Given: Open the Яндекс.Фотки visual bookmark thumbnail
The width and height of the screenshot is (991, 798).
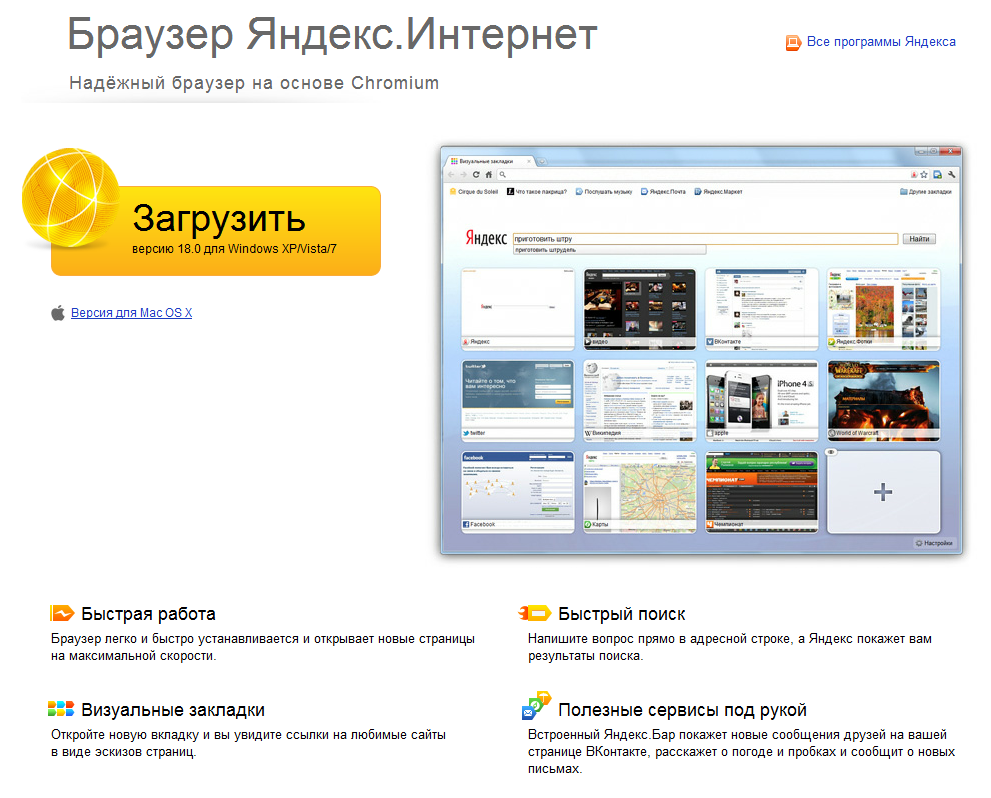Looking at the screenshot, I should click(x=884, y=308).
